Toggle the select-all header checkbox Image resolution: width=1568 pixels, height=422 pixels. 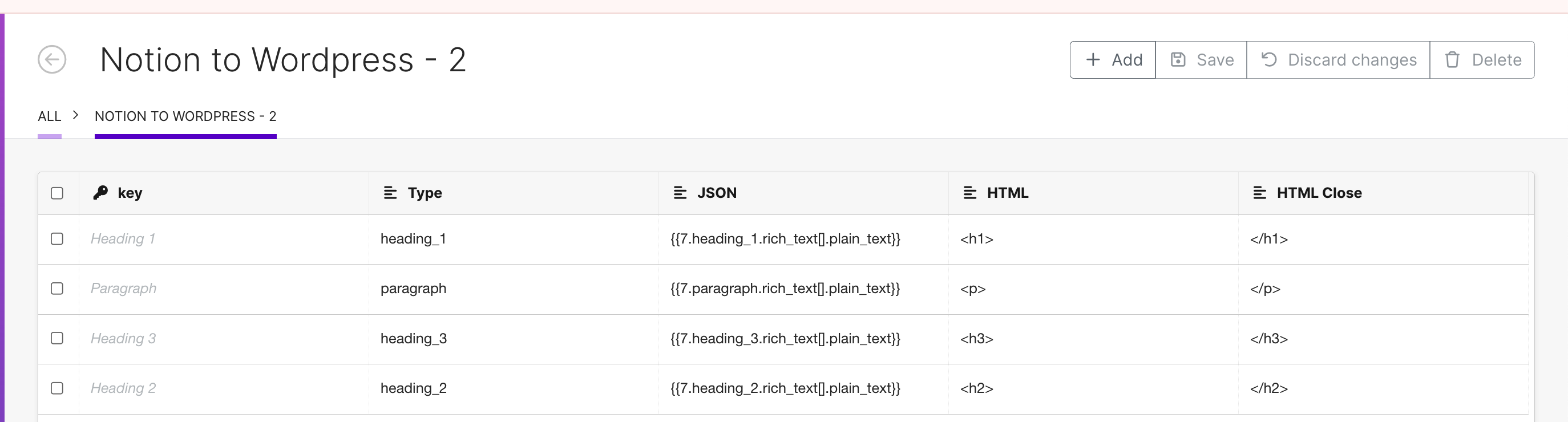point(57,193)
